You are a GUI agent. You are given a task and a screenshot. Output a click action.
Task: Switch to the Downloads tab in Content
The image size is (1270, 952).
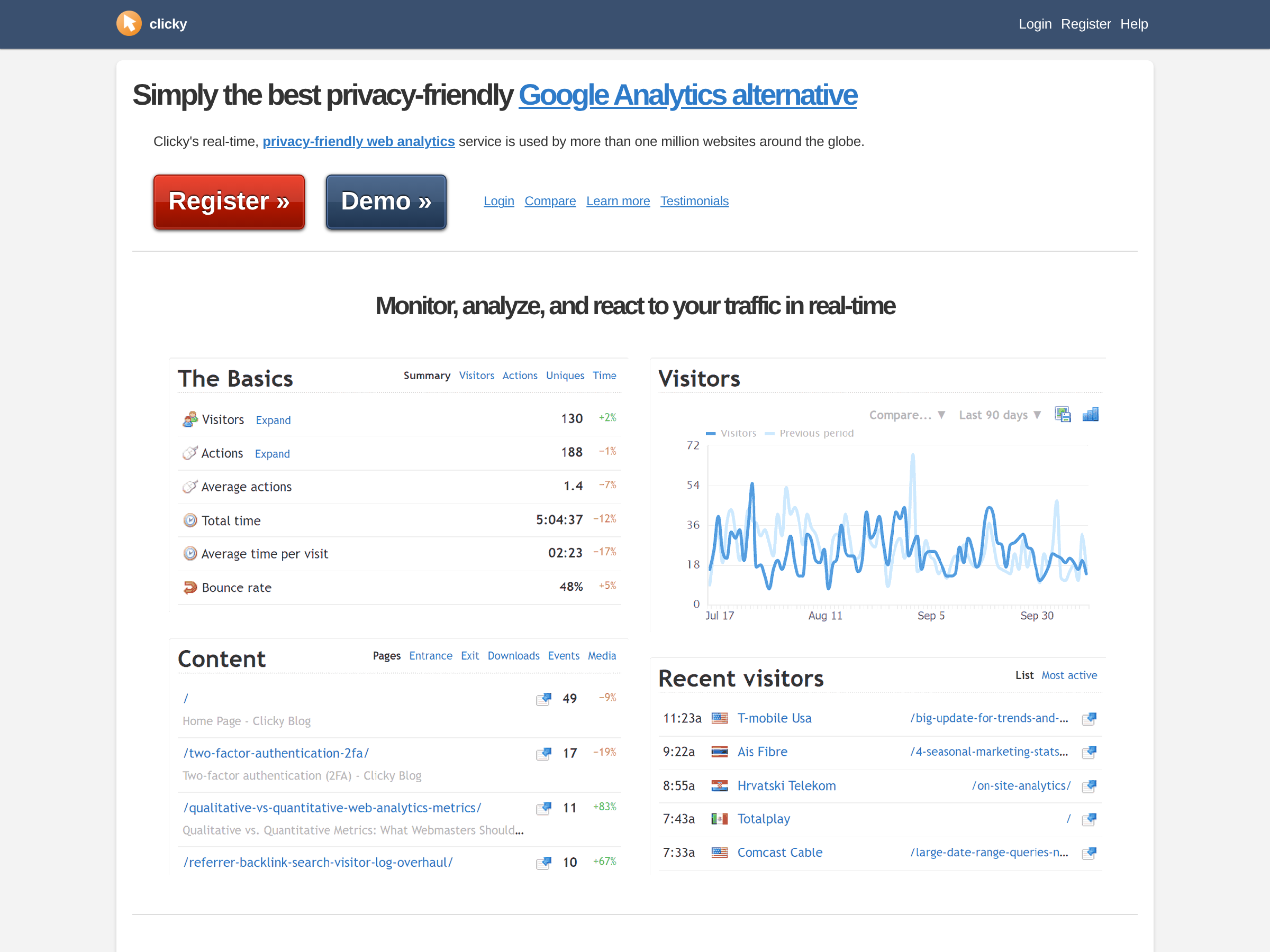[513, 656]
